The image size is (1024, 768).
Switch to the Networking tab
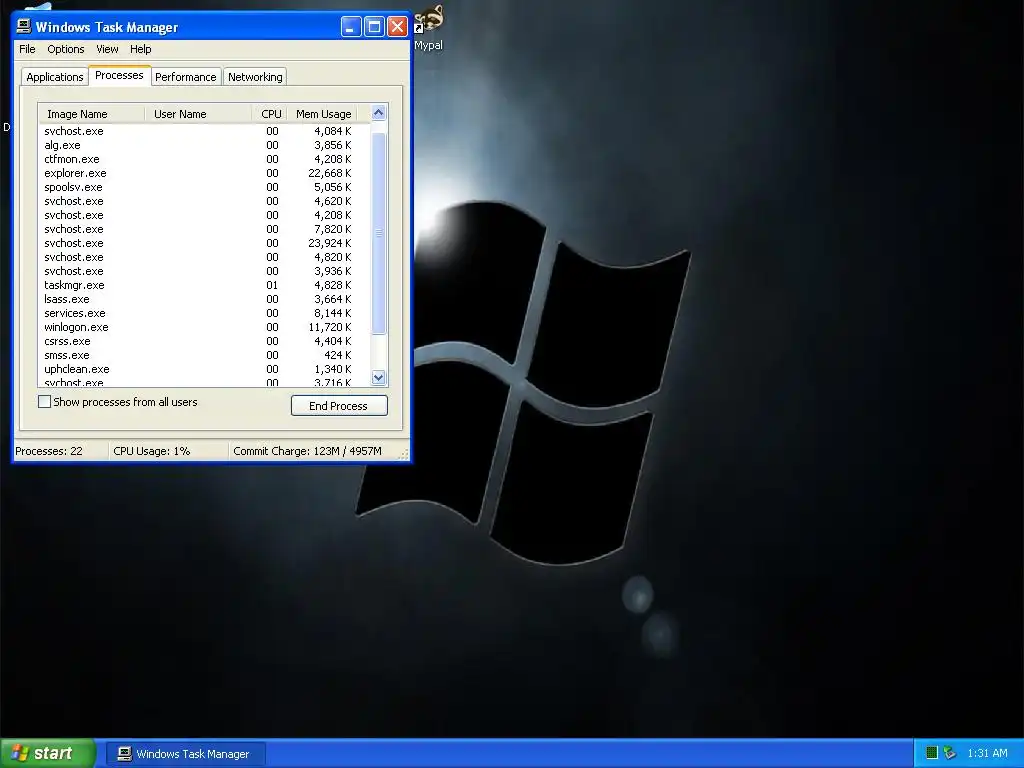coord(255,76)
